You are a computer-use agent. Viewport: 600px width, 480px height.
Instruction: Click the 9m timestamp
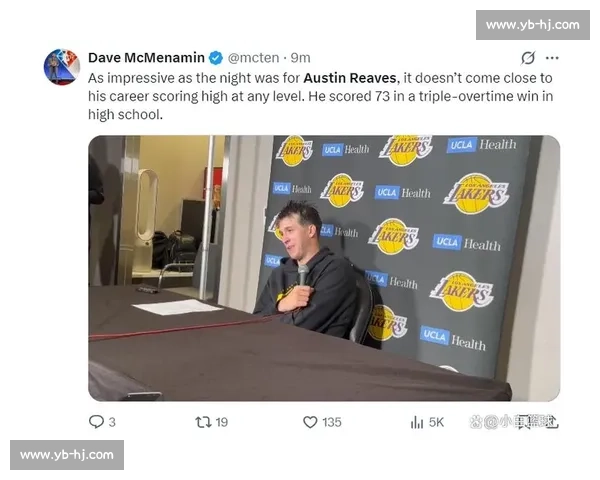tap(300, 58)
